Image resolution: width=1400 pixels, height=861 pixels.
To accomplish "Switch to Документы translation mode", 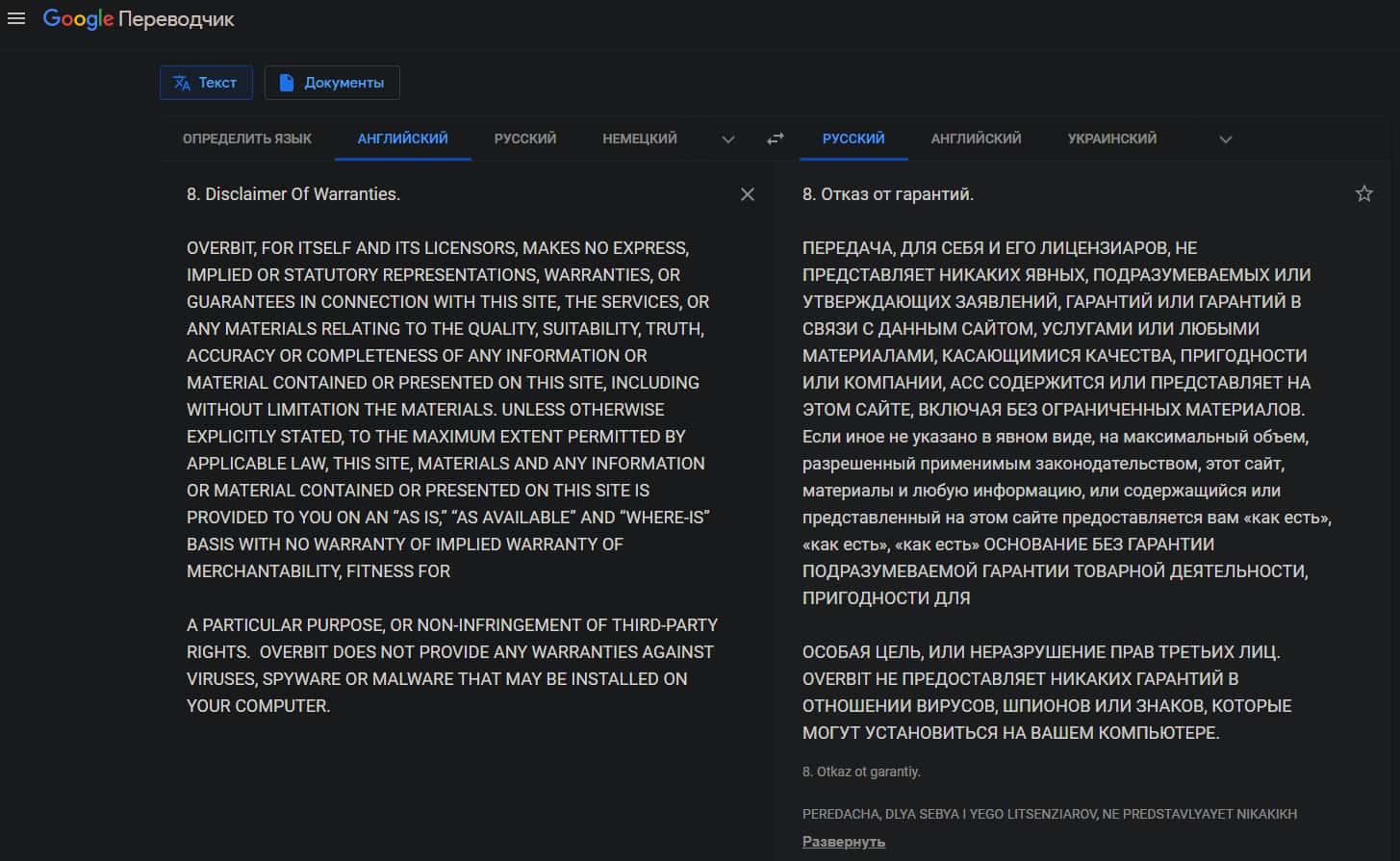I will tap(332, 83).
